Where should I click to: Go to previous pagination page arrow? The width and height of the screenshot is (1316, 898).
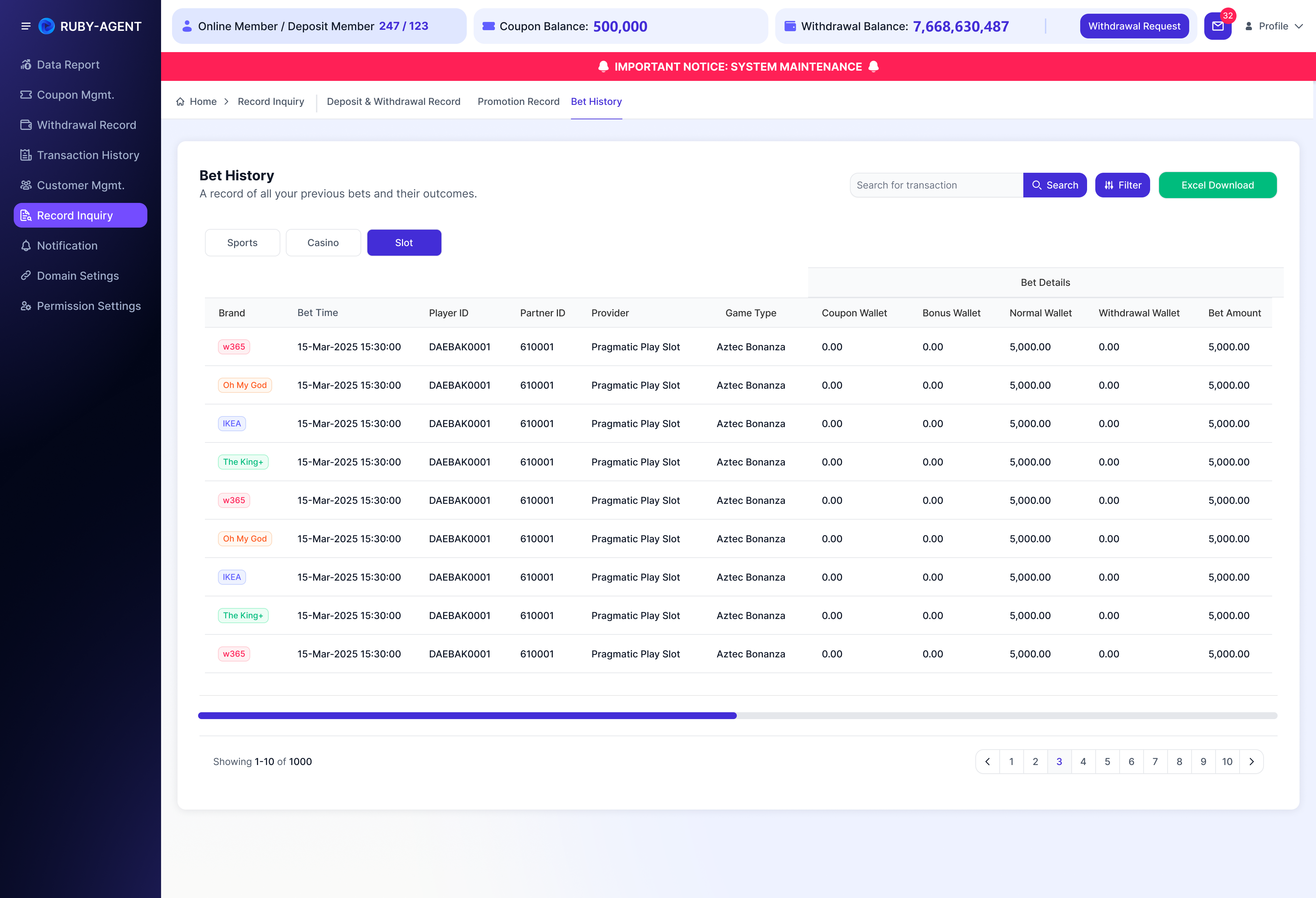click(x=988, y=762)
